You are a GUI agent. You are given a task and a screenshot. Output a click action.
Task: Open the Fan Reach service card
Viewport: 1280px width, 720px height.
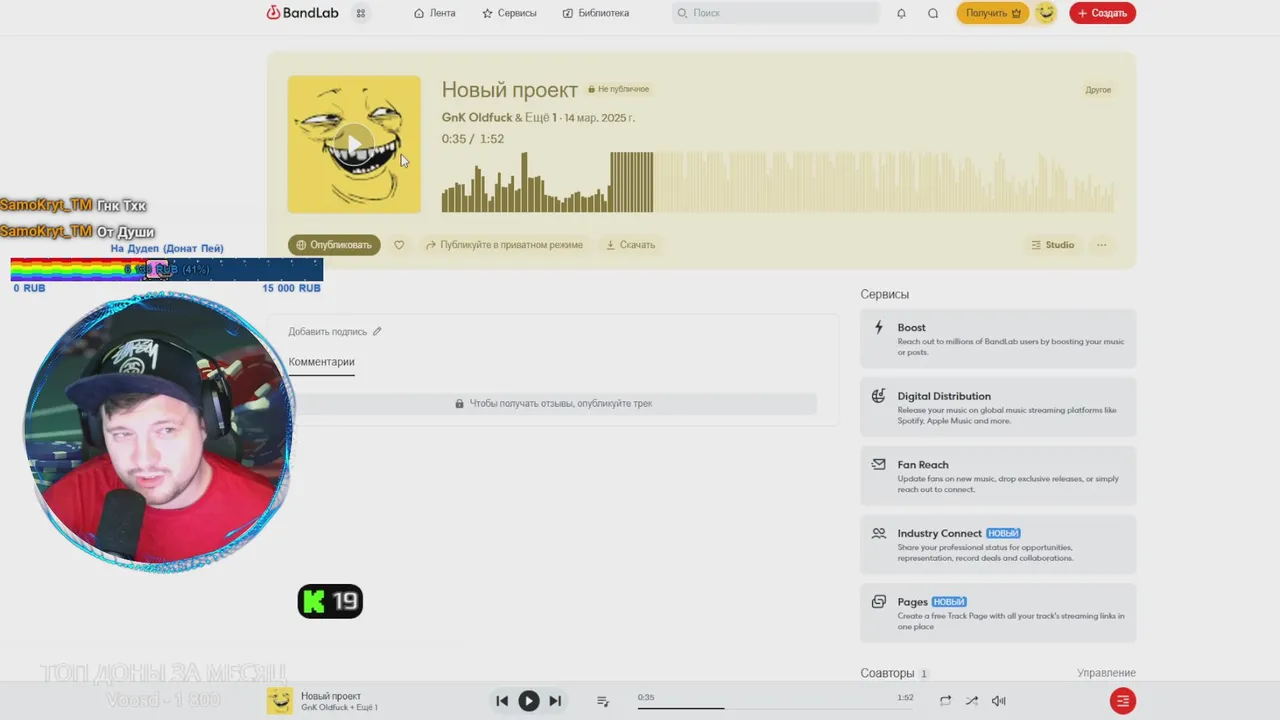point(998,477)
